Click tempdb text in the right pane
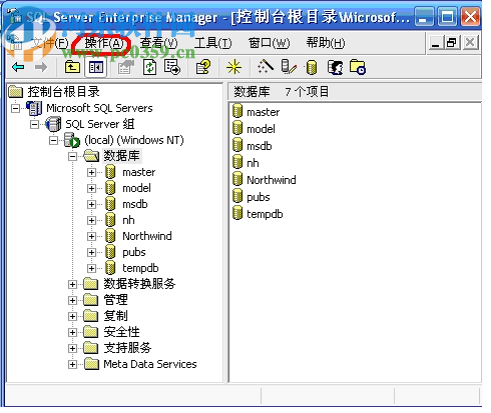Image resolution: width=491 pixels, height=413 pixels. 265,214
